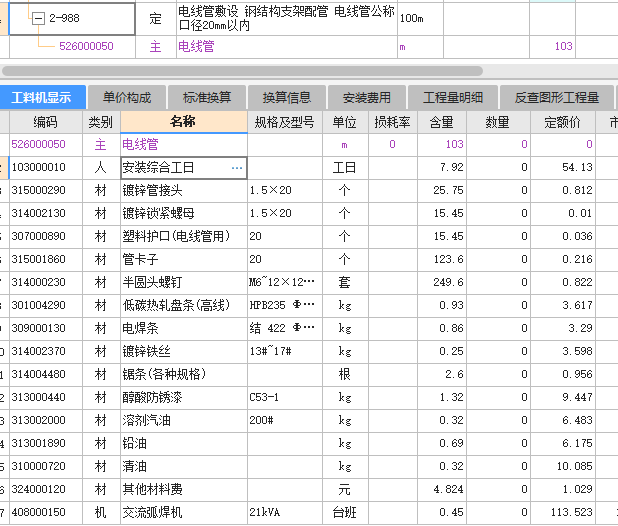Click the 规格及型号 column header
Screen dimensions: 618x526
pyautogui.click(x=285, y=122)
